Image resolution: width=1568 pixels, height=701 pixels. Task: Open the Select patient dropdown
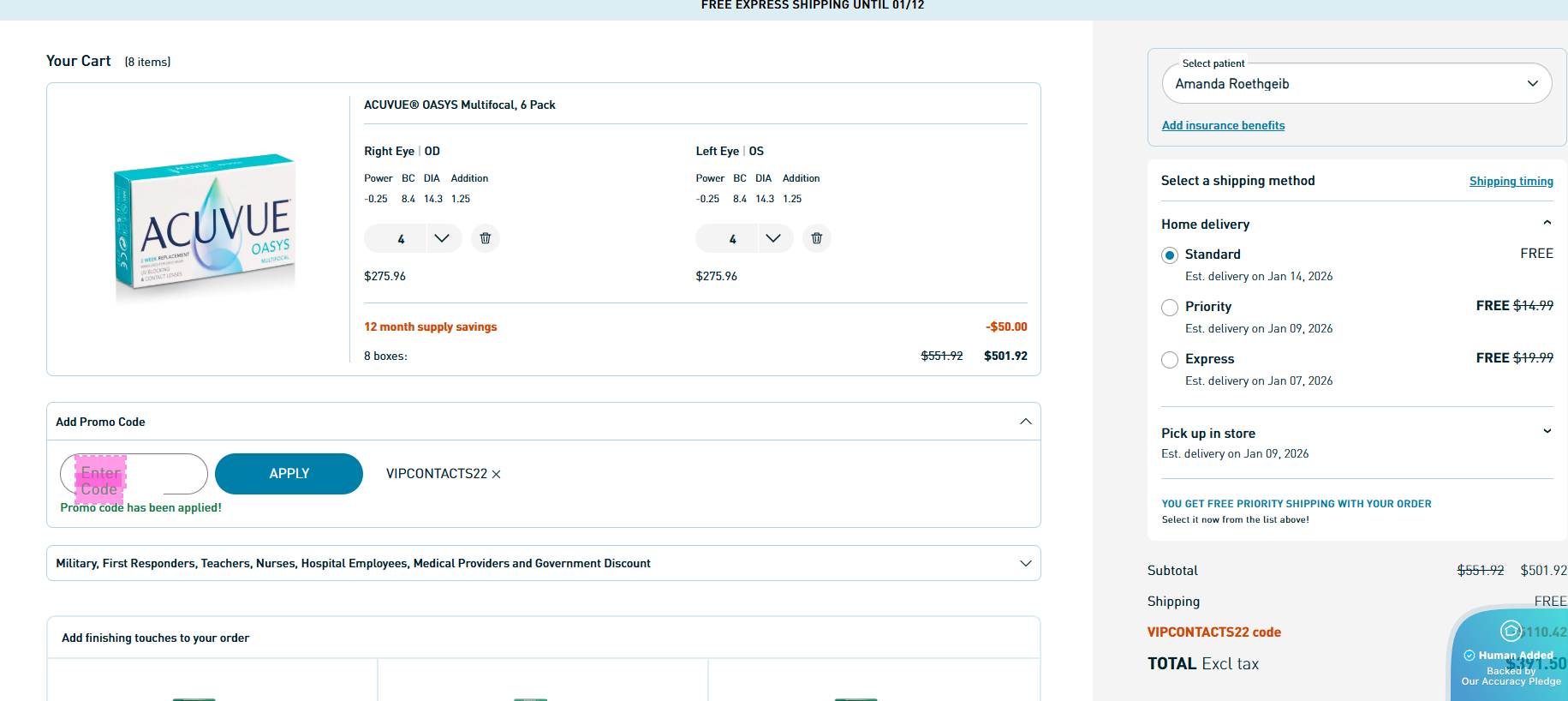(x=1356, y=84)
